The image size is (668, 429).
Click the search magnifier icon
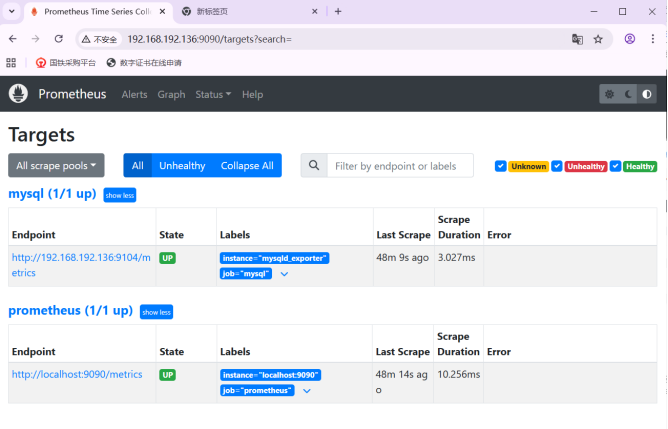pos(314,165)
